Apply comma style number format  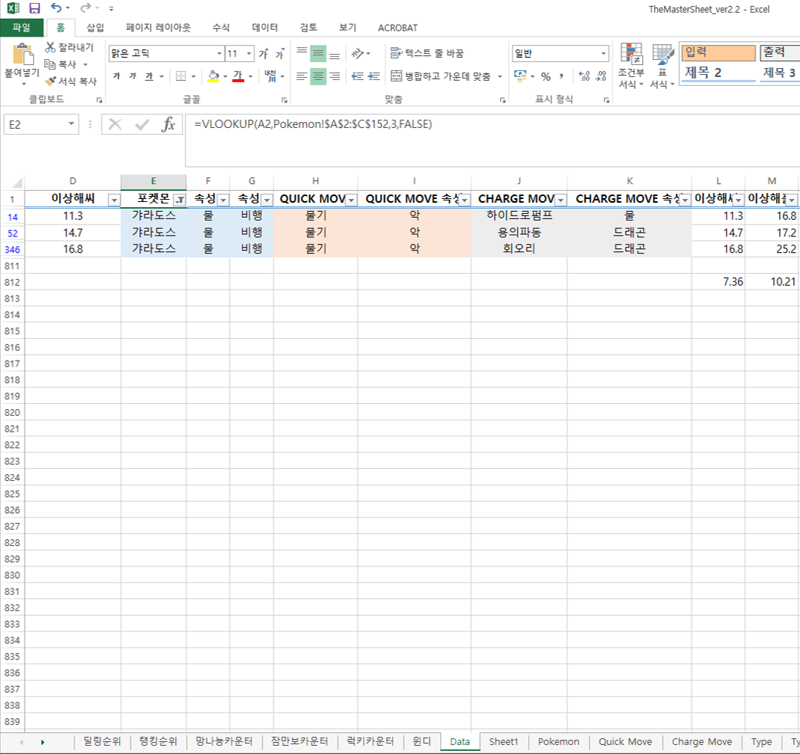[561, 77]
